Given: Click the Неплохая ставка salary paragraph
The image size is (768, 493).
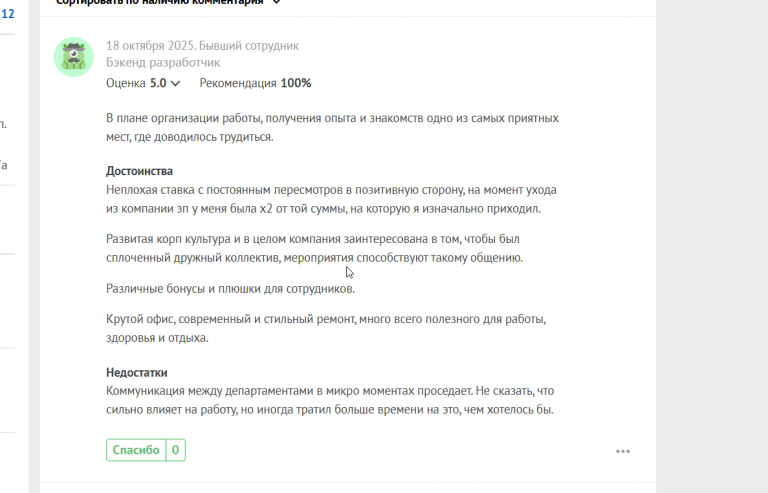Looking at the screenshot, I should tap(331, 199).
